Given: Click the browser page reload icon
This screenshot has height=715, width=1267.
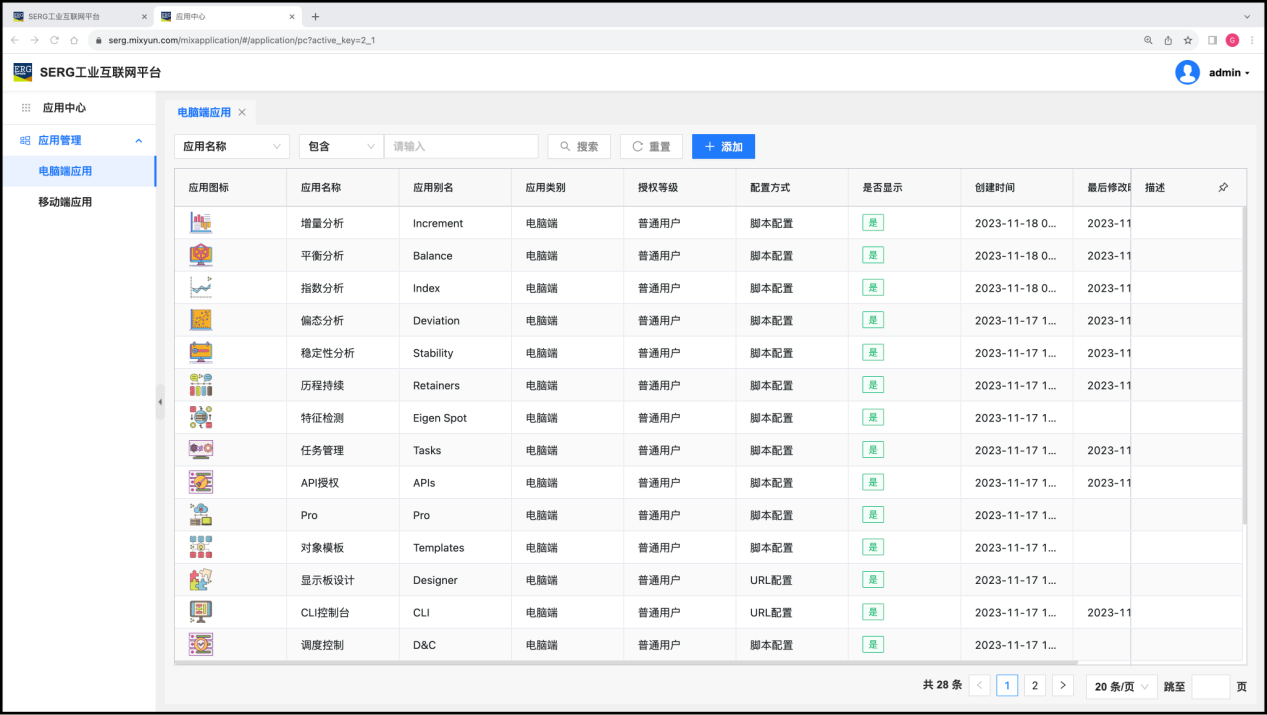Looking at the screenshot, I should pos(54,40).
